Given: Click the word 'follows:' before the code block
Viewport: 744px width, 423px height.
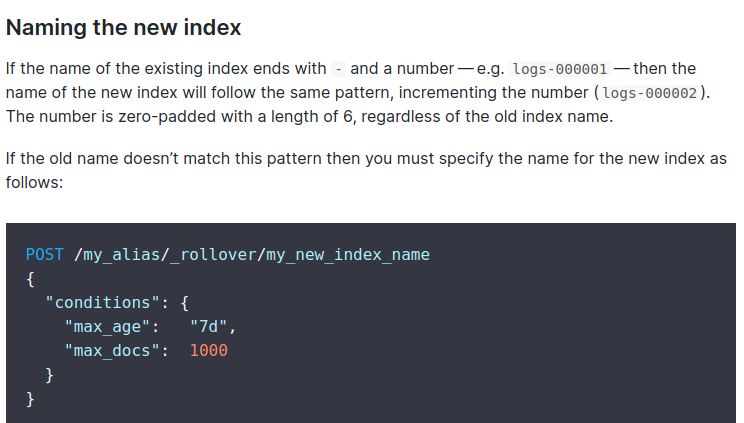Looking at the screenshot, I should coord(34,182).
